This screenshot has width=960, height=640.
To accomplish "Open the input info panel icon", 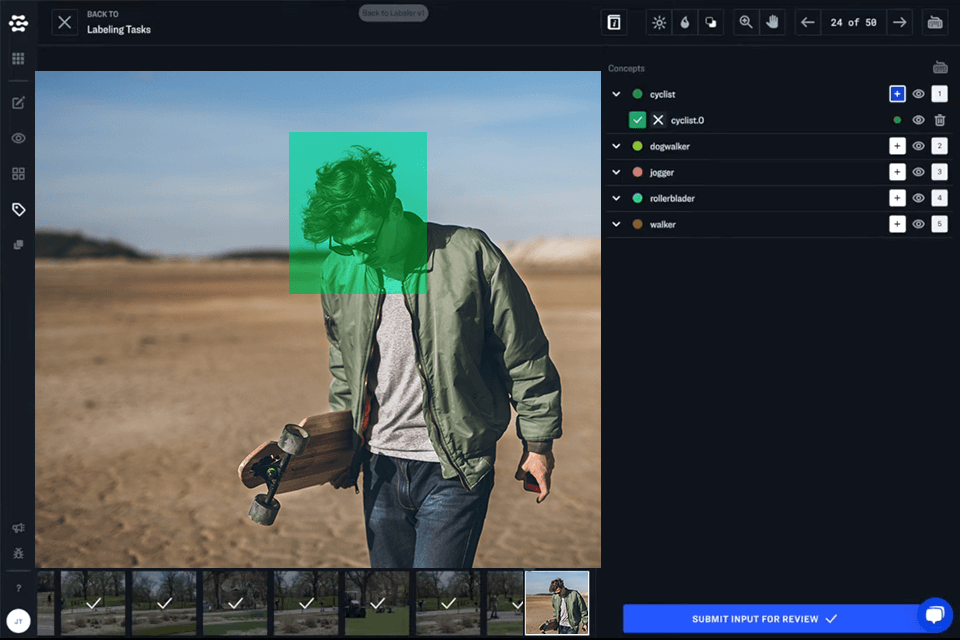I will [x=613, y=23].
